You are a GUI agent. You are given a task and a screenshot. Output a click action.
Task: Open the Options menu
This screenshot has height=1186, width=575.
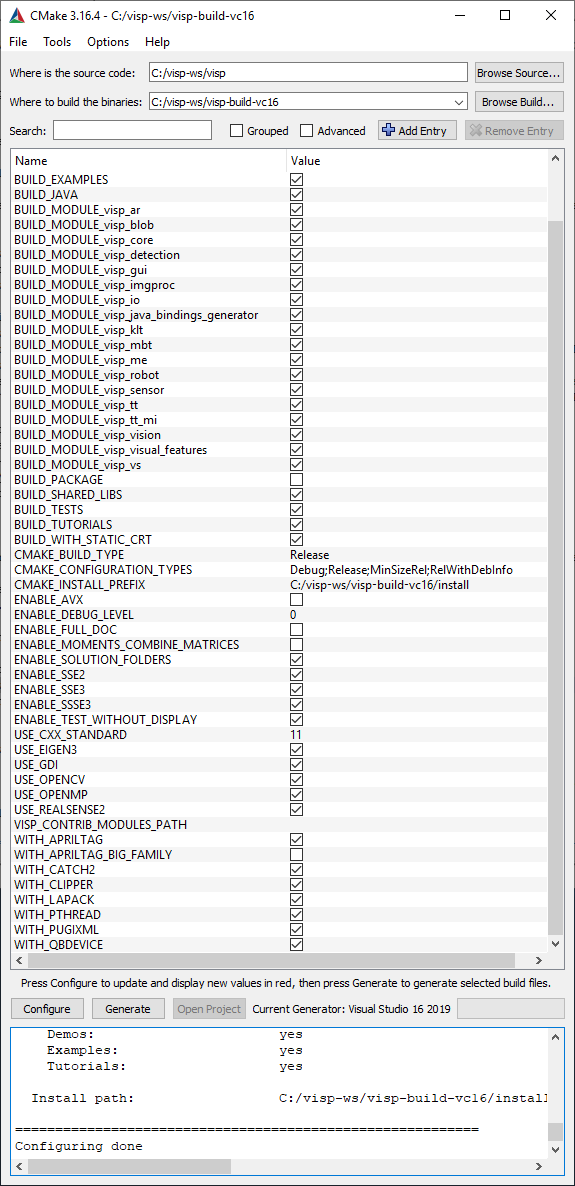click(108, 42)
